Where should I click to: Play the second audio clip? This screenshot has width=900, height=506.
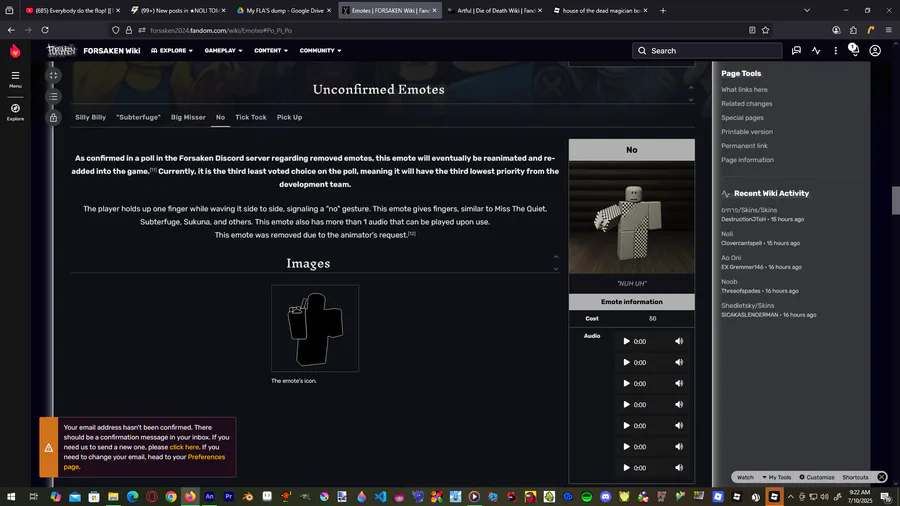626,363
